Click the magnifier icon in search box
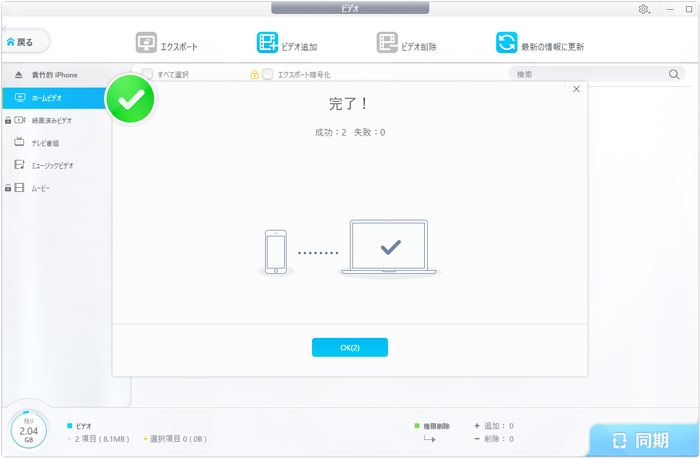This screenshot has height=458, width=700. pyautogui.click(x=674, y=74)
